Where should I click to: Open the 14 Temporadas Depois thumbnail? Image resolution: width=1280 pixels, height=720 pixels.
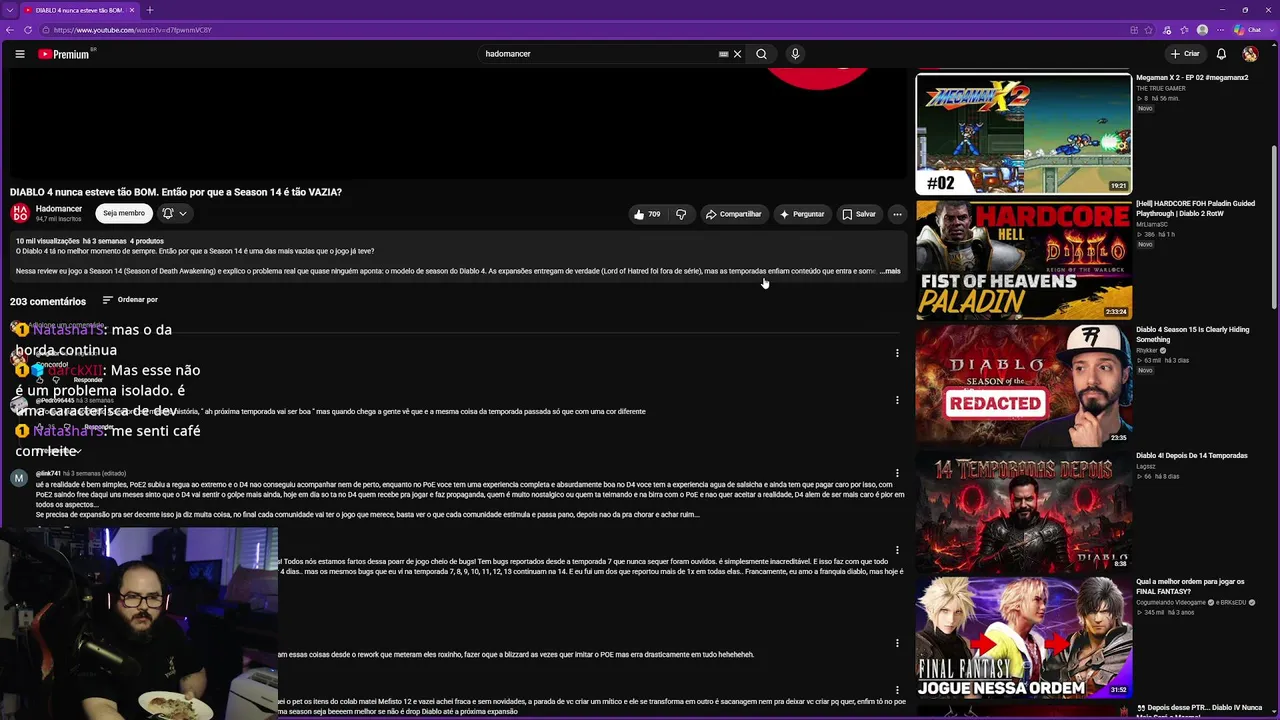(1023, 511)
